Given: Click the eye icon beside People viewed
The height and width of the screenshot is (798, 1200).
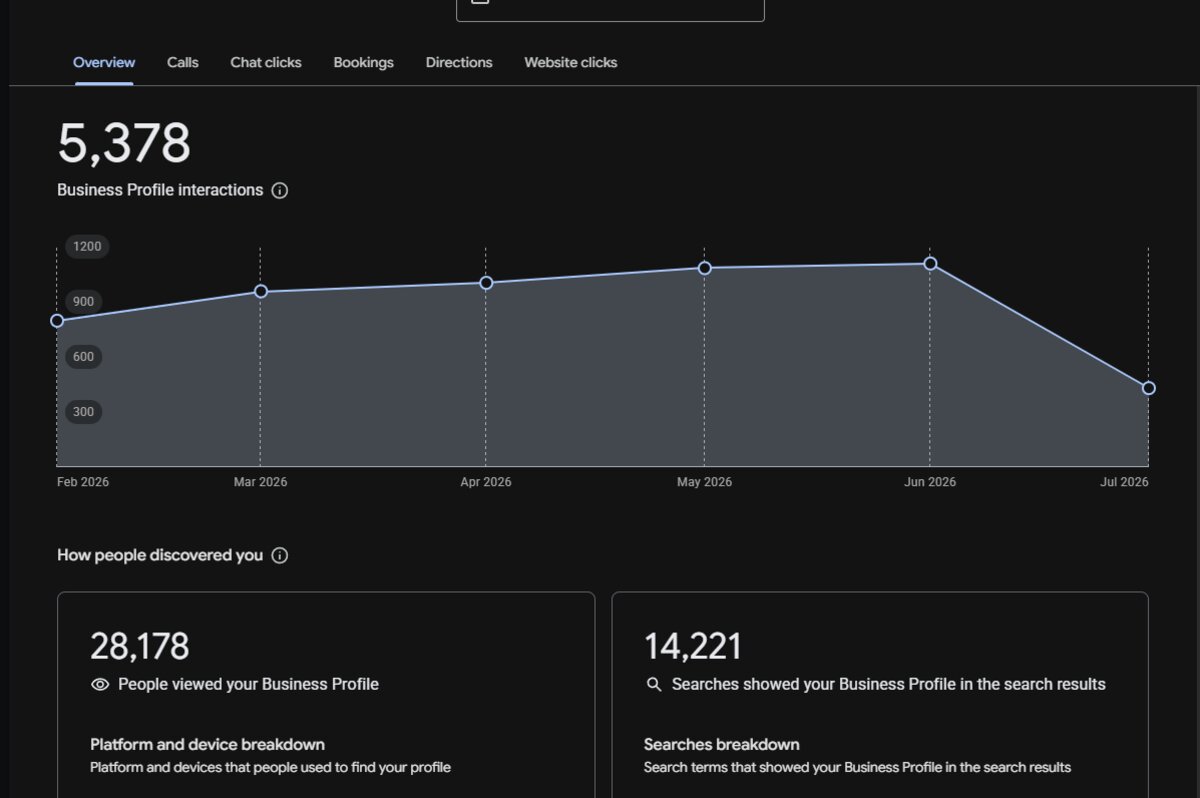Looking at the screenshot, I should [100, 685].
